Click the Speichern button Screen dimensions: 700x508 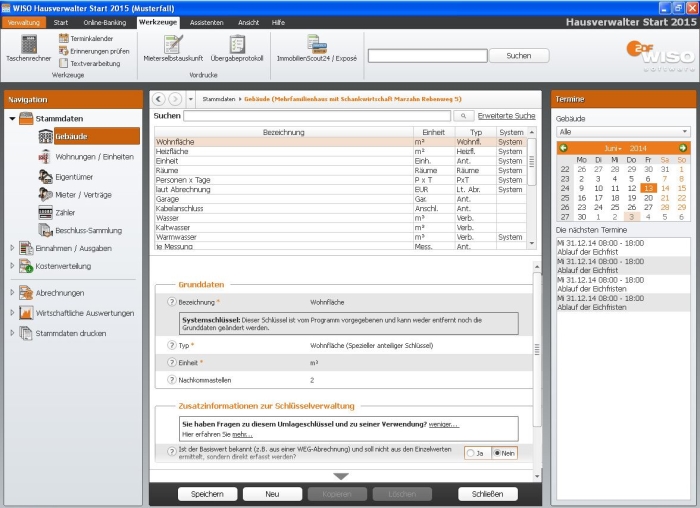[x=207, y=494]
